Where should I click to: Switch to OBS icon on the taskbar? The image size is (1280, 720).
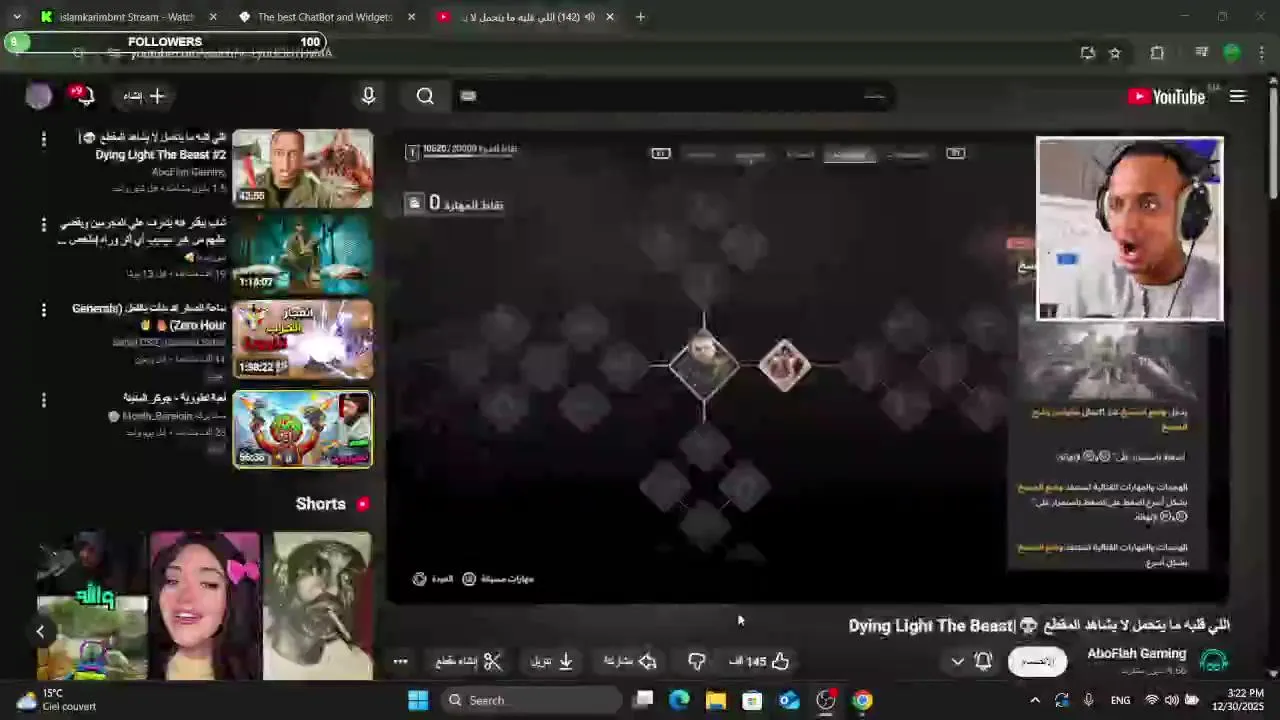[x=826, y=700]
